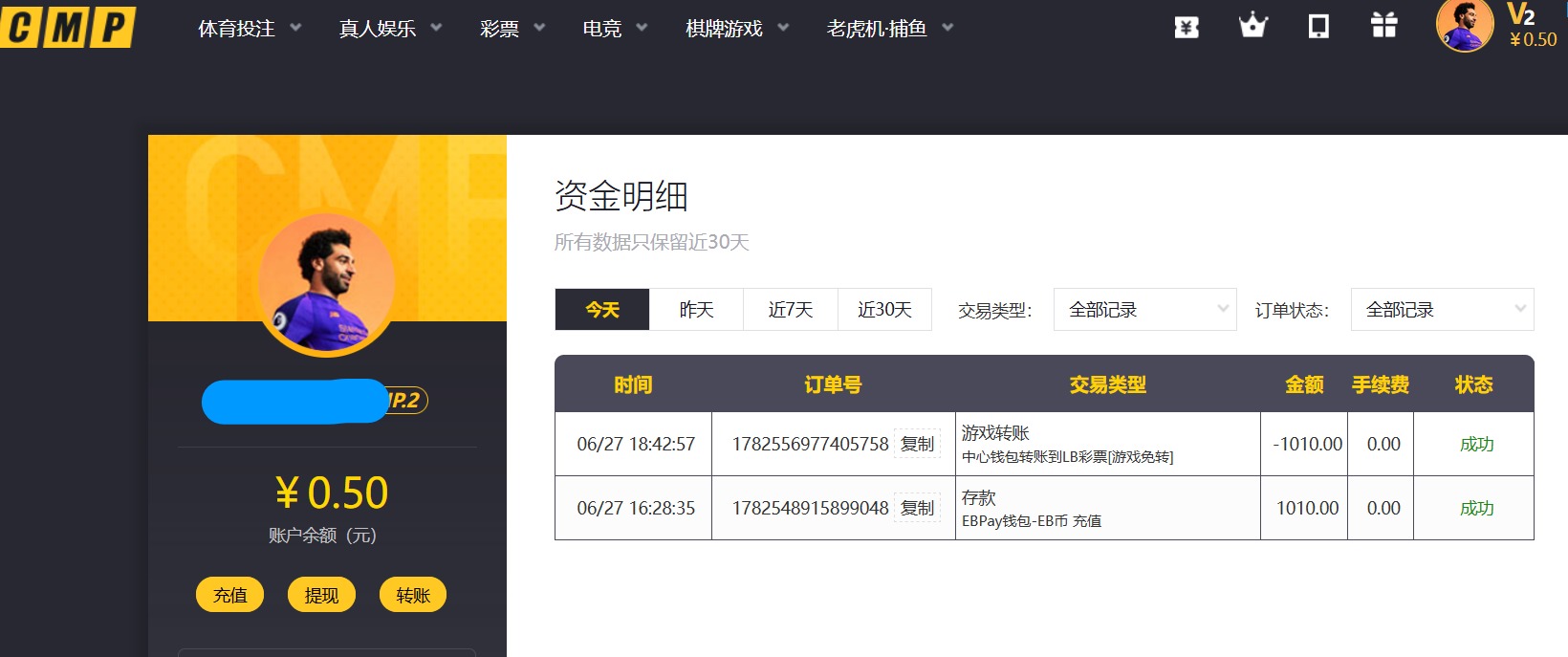Copy order number 1782556977405758

click(x=917, y=444)
